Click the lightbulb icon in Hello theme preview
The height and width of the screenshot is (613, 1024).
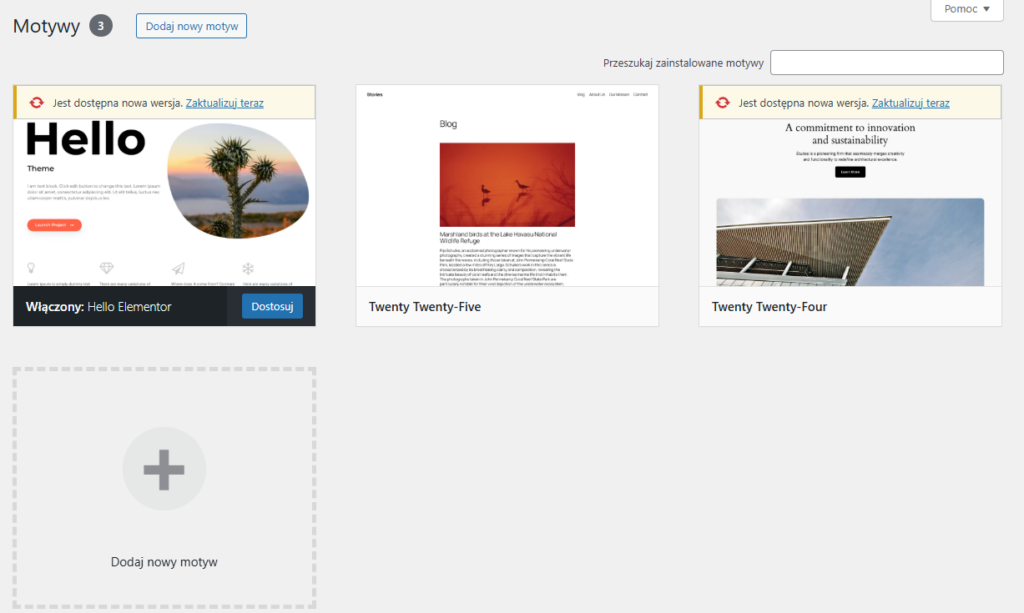point(32,268)
